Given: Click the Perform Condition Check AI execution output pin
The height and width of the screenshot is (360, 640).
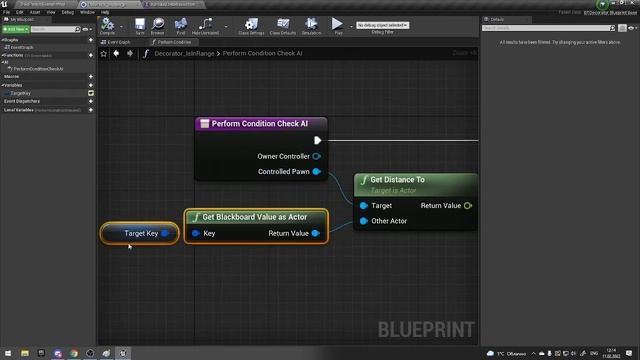Looking at the screenshot, I should 318,140.
